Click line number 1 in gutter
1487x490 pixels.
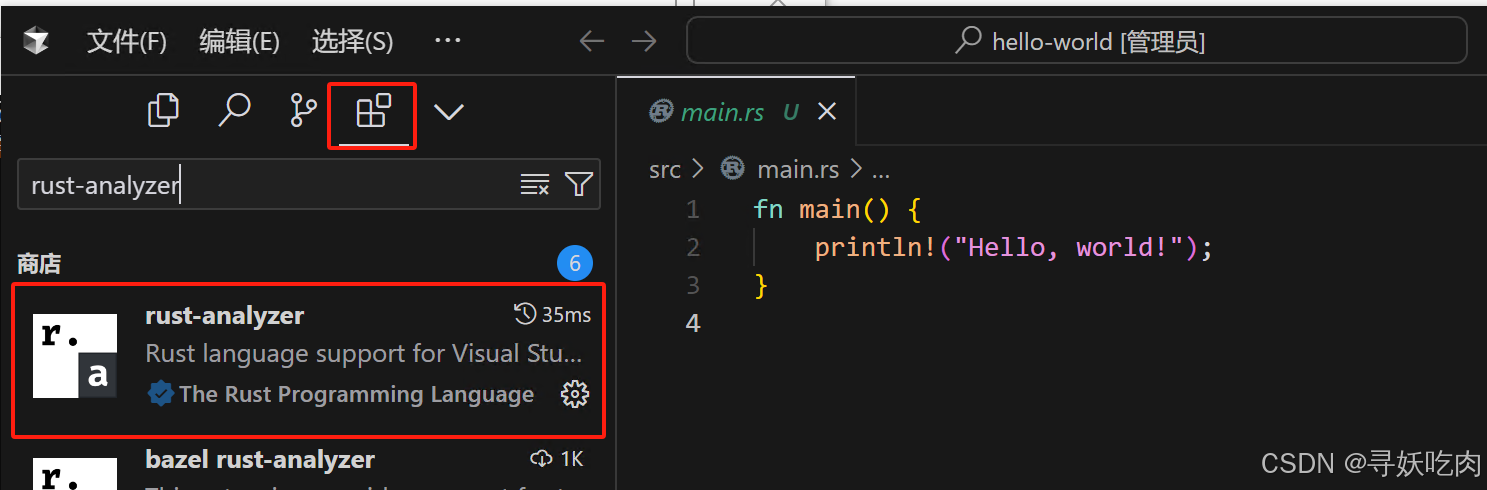click(693, 210)
